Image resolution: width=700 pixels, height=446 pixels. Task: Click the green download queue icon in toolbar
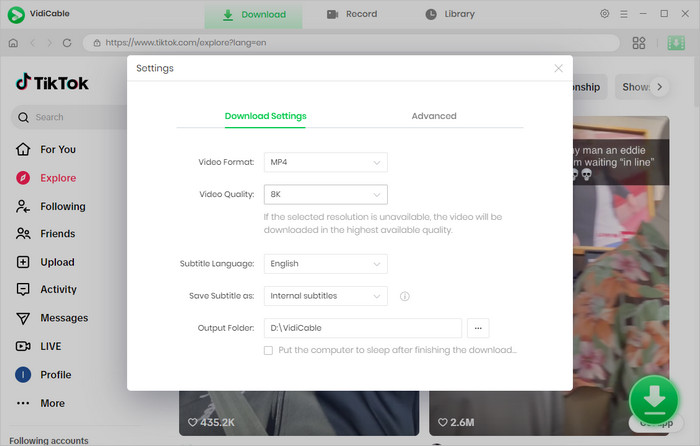click(676, 43)
